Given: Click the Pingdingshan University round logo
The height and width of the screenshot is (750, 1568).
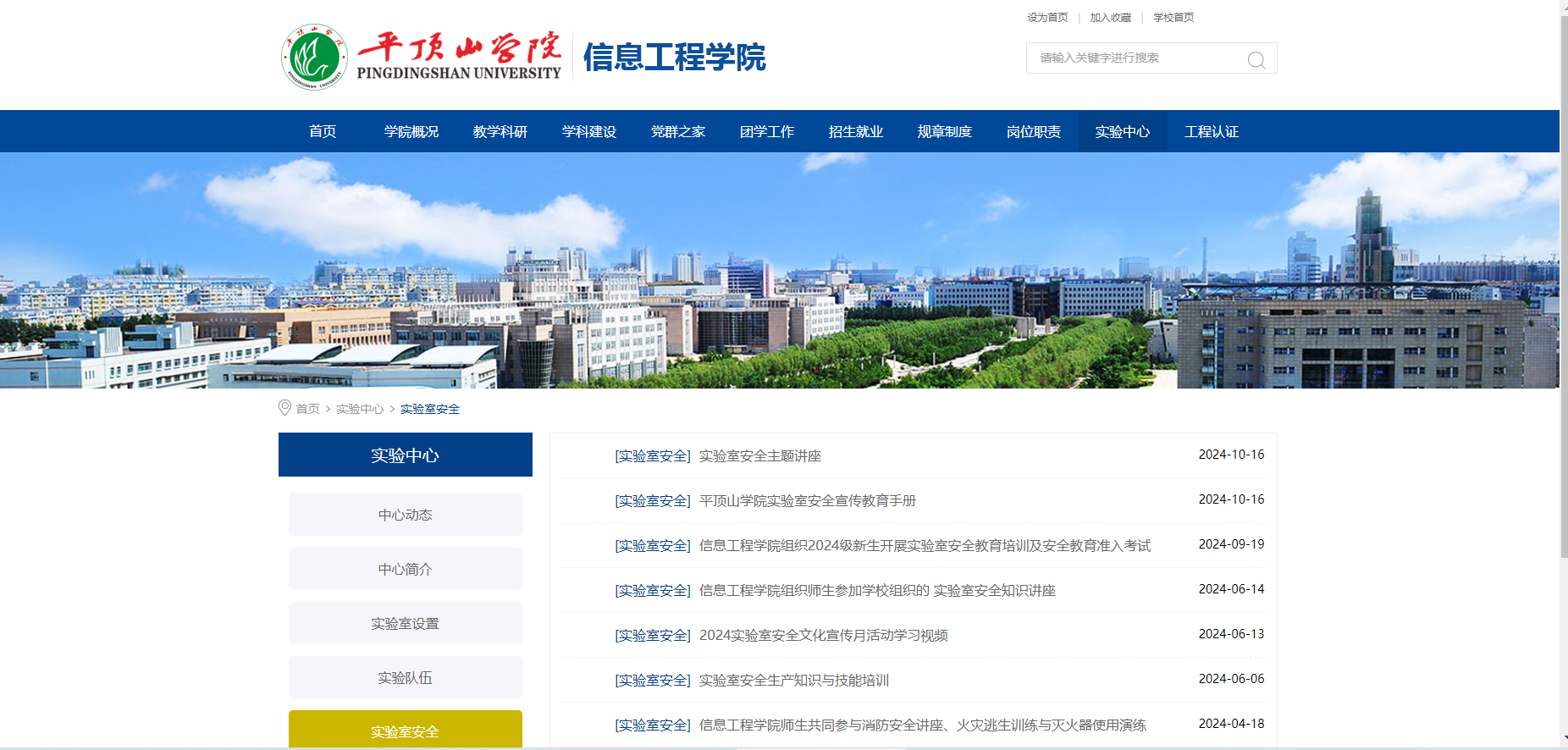Looking at the screenshot, I should 314,58.
